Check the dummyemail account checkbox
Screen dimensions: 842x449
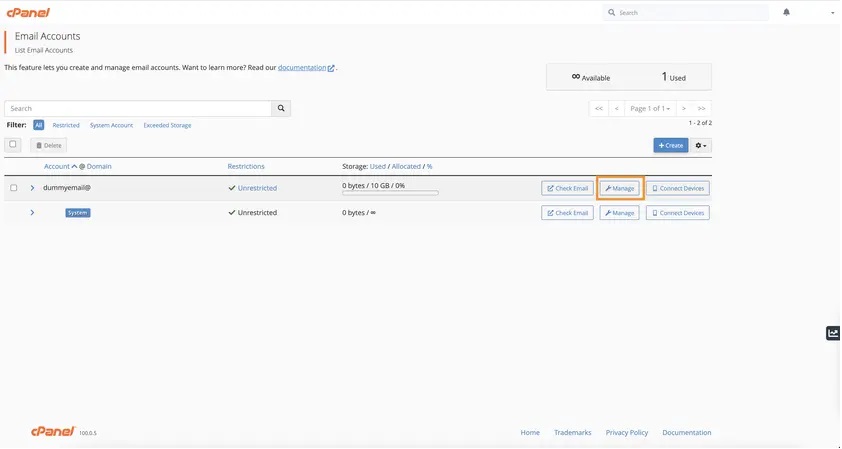tap(13, 188)
